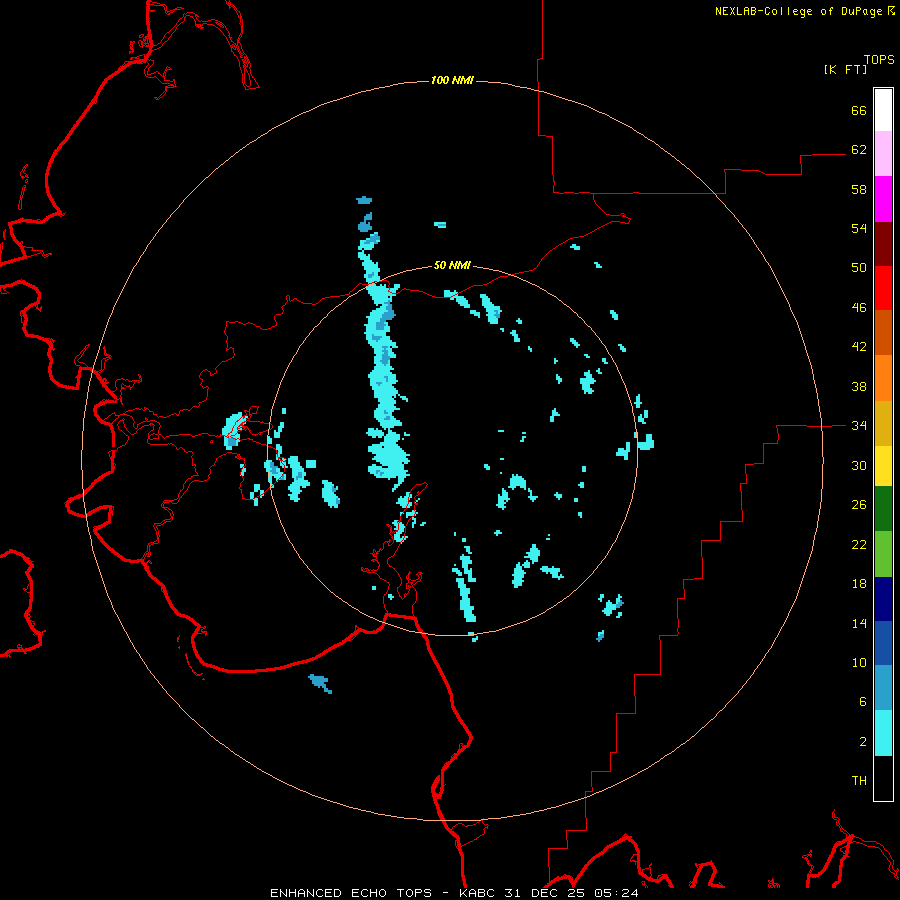This screenshot has width=900, height=900.
Task: Click the black TH threshold swatch
Action: (x=883, y=778)
